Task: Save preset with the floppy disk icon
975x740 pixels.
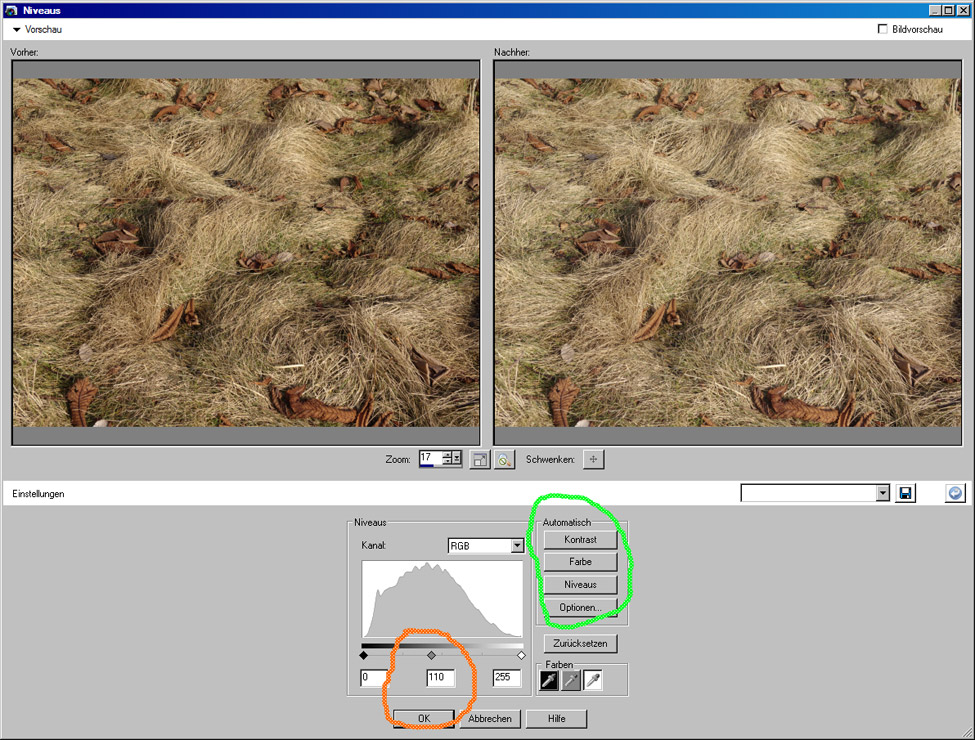Action: (x=905, y=493)
